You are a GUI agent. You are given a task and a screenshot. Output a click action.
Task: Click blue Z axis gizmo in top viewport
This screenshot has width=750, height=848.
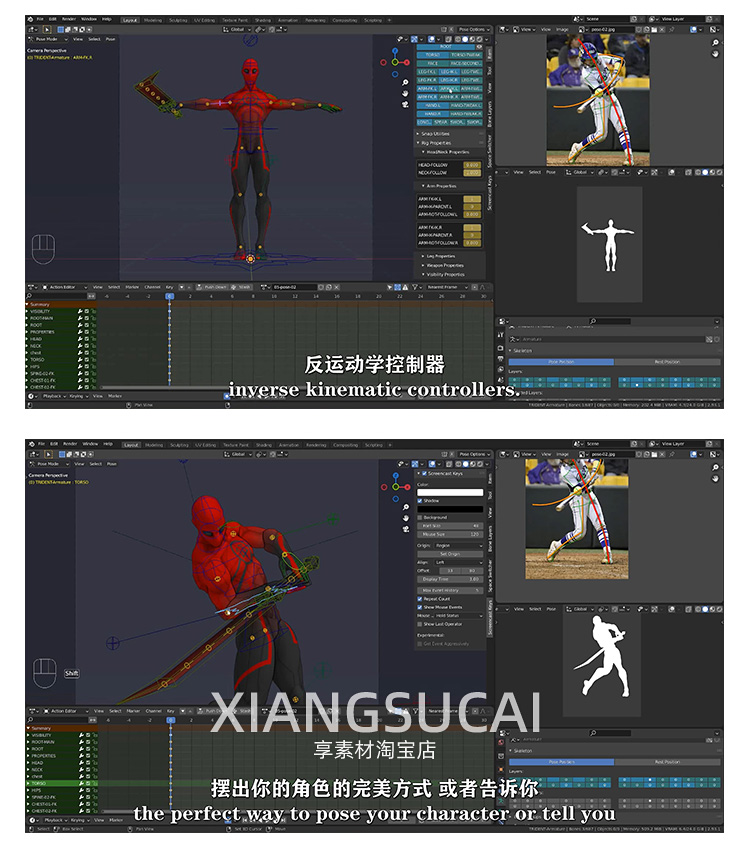(x=395, y=50)
